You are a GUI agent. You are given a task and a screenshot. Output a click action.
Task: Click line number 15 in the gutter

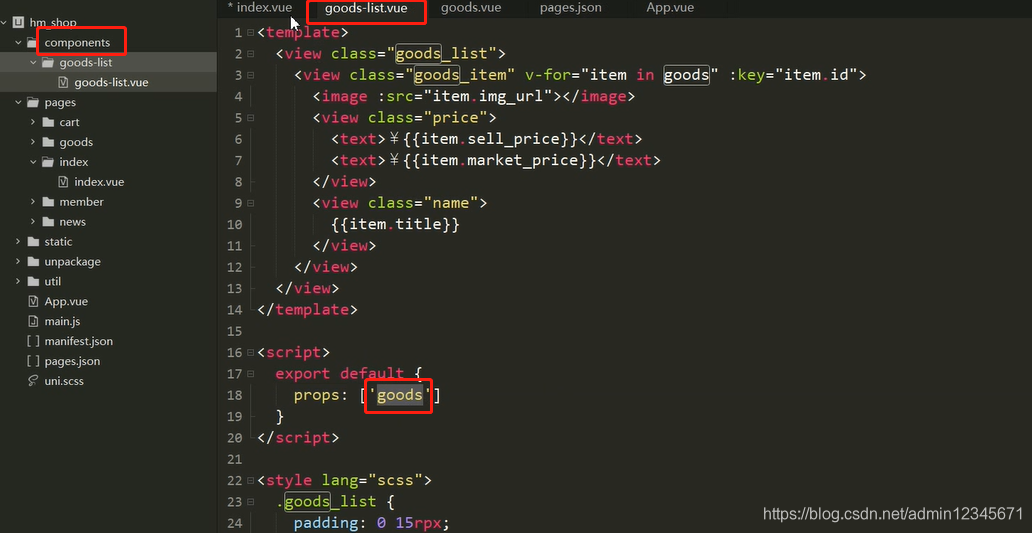pos(234,331)
